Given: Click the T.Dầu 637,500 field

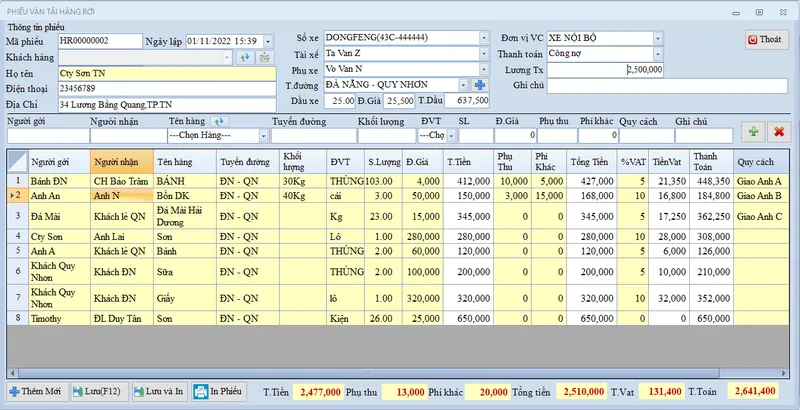Looking at the screenshot, I should pos(467,101).
